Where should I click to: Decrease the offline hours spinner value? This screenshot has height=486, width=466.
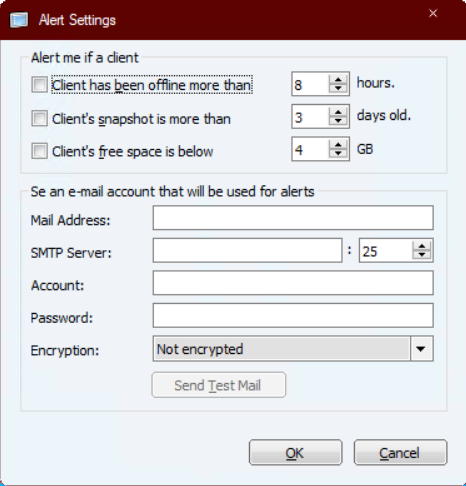[x=338, y=88]
